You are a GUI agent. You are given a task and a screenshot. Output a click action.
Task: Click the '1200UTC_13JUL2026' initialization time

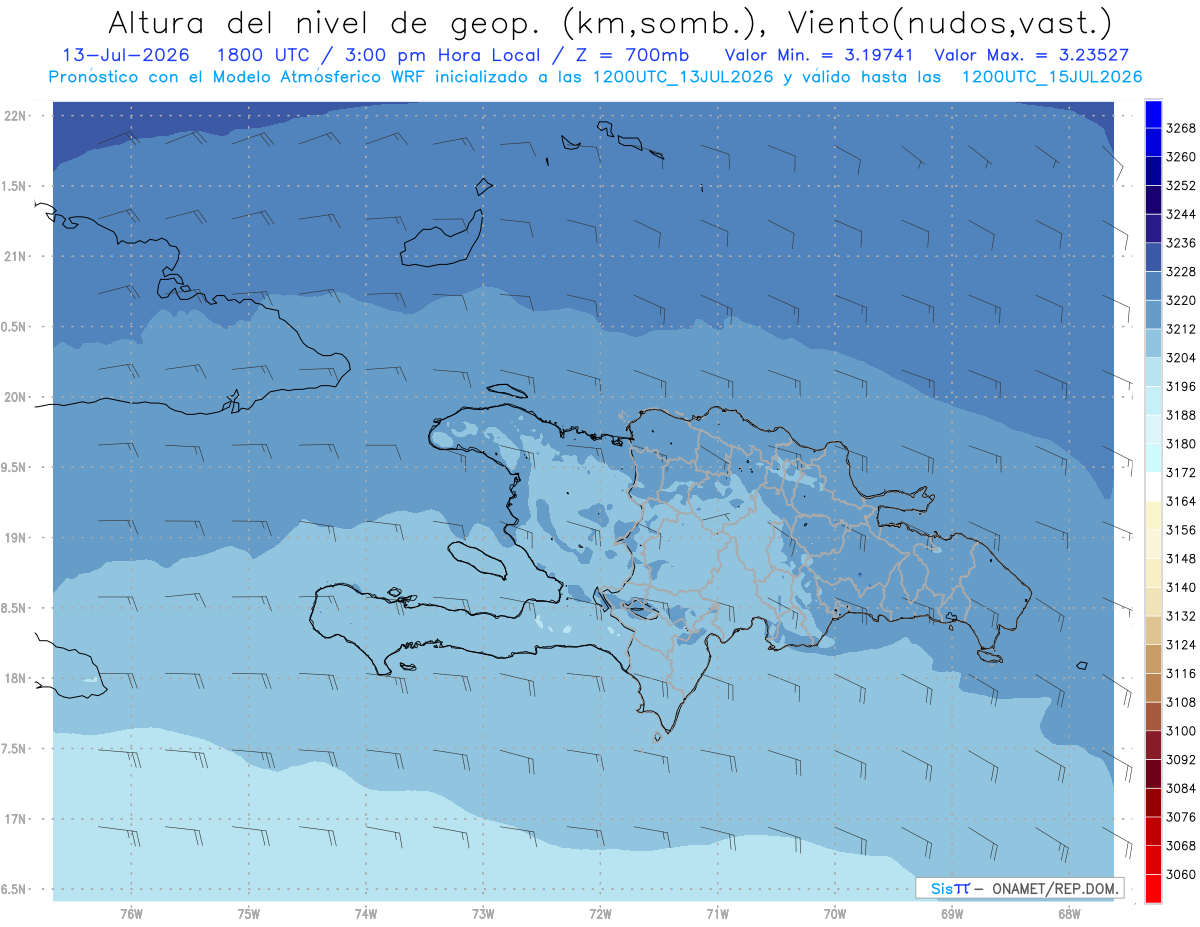click(682, 77)
